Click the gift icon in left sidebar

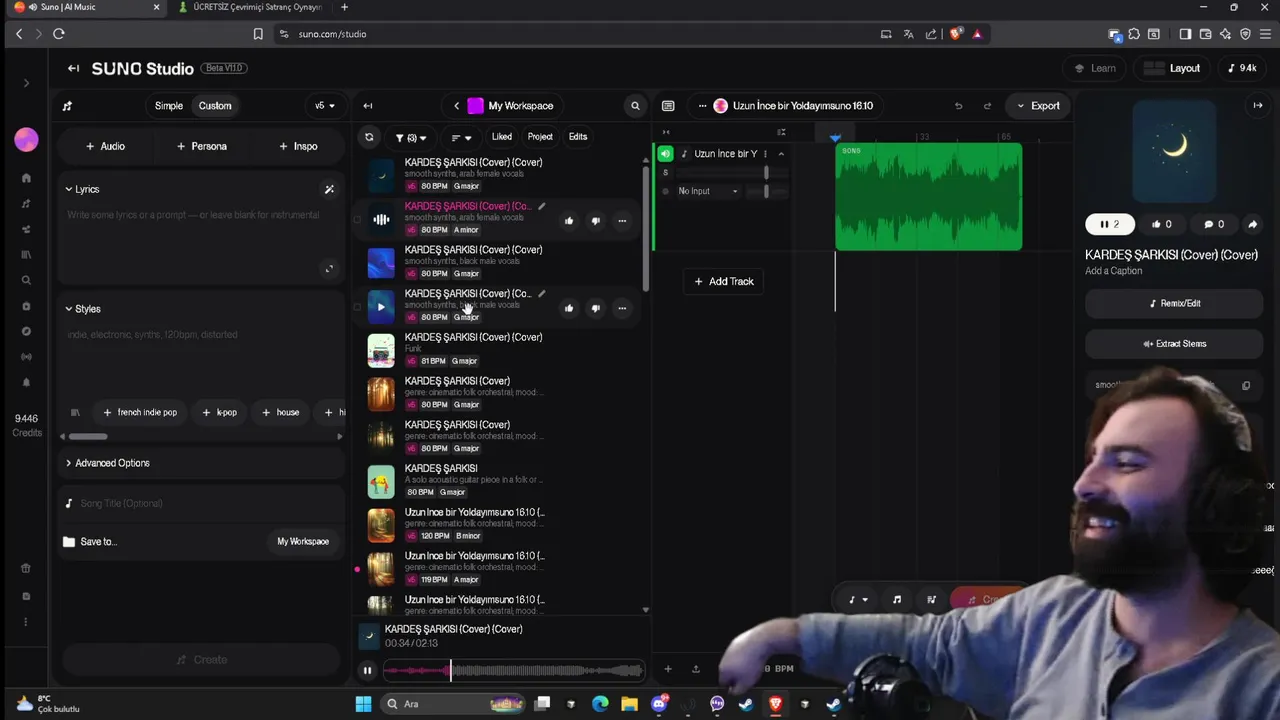click(26, 568)
